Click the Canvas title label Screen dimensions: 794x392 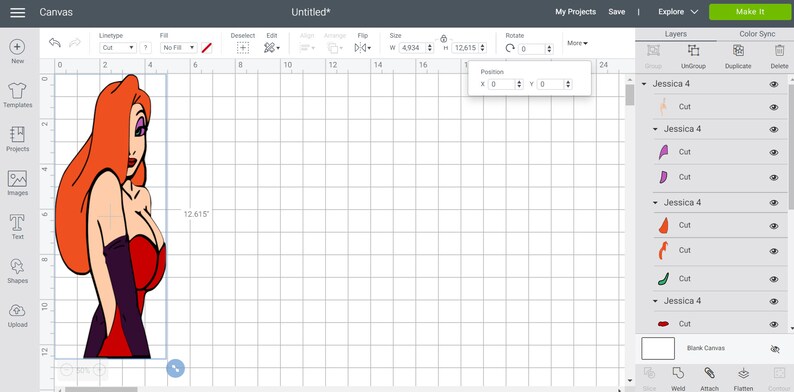(56, 12)
